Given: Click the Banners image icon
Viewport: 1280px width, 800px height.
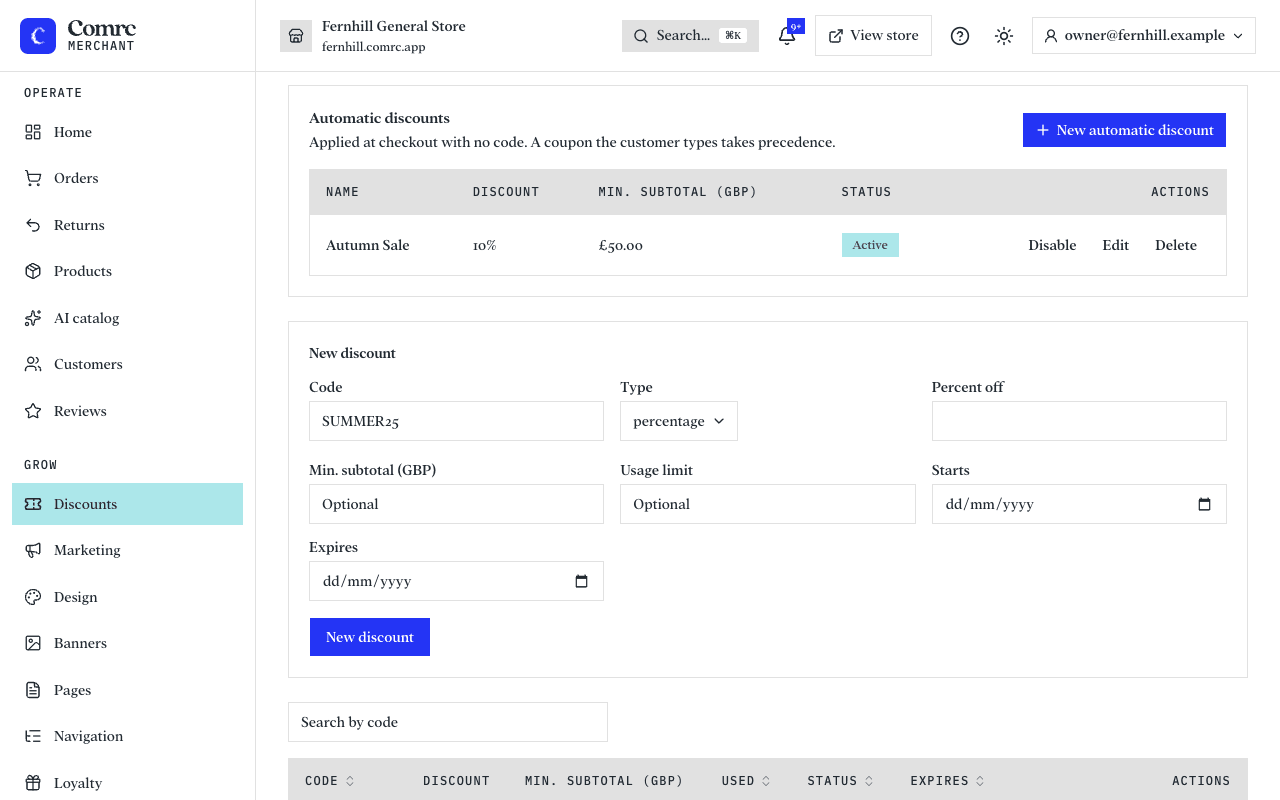Looking at the screenshot, I should pos(33,643).
